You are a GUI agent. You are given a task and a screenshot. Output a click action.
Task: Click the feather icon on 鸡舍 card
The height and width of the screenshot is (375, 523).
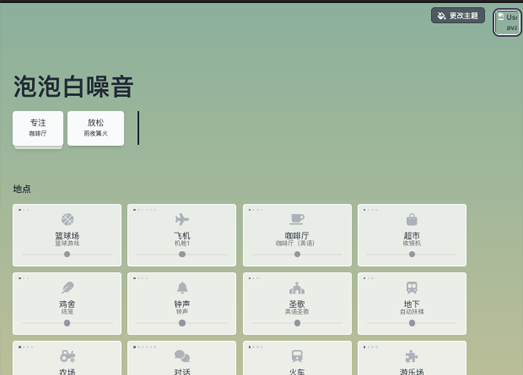click(x=67, y=288)
